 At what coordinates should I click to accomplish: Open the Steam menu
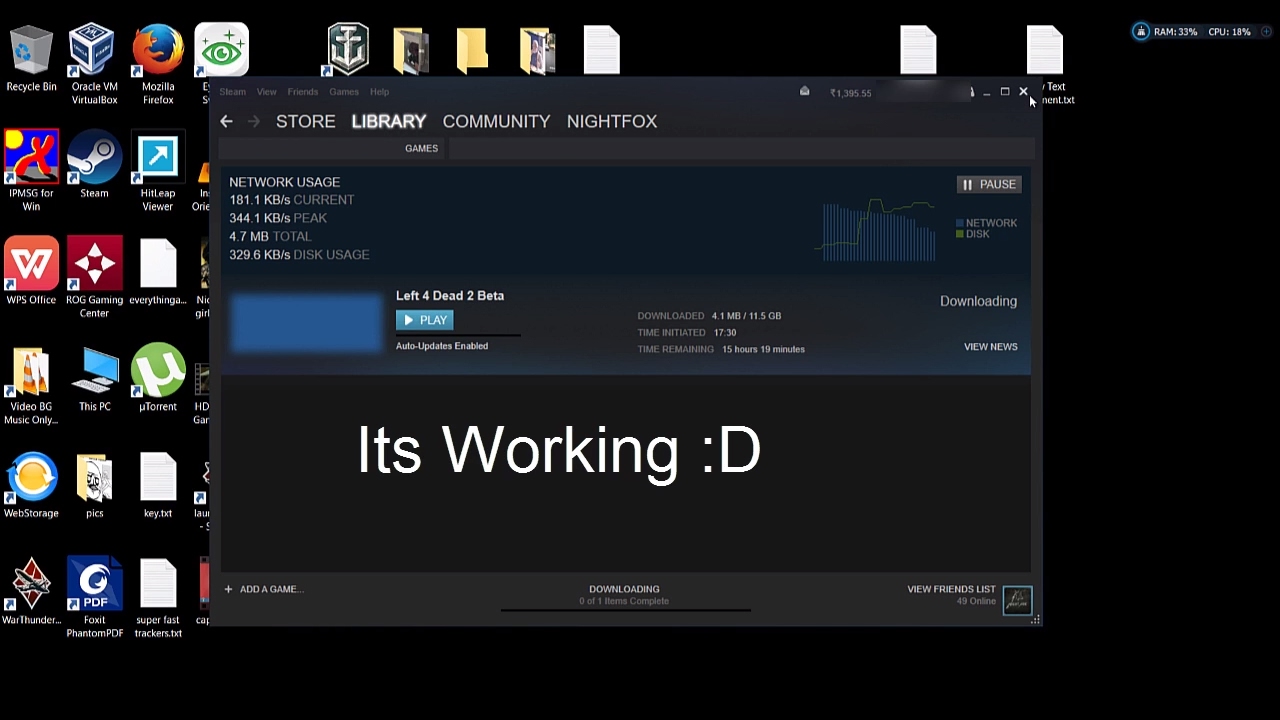tap(232, 92)
